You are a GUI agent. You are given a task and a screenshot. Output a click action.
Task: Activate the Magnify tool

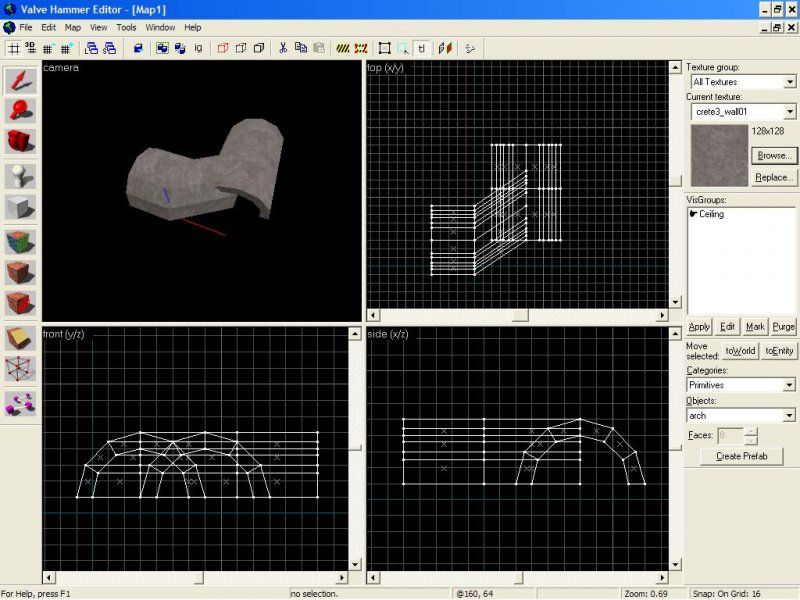point(21,111)
